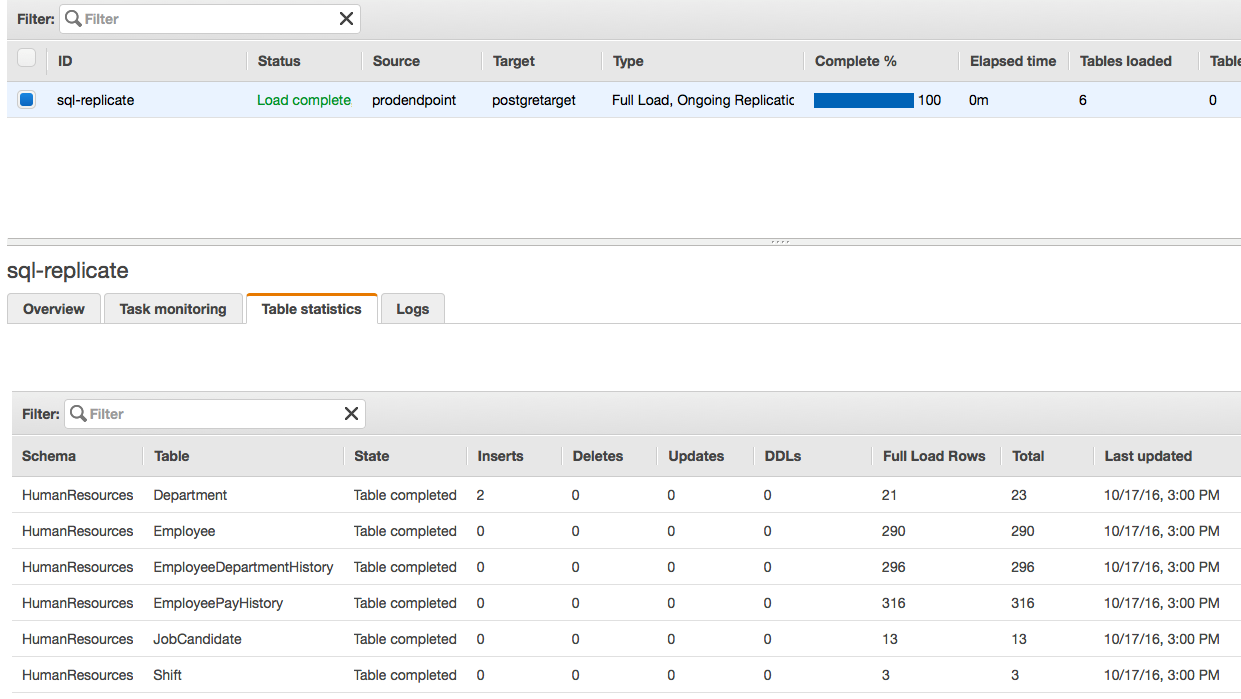Sort statistics by Table column
This screenshot has width=1241, height=699.
pos(172,456)
